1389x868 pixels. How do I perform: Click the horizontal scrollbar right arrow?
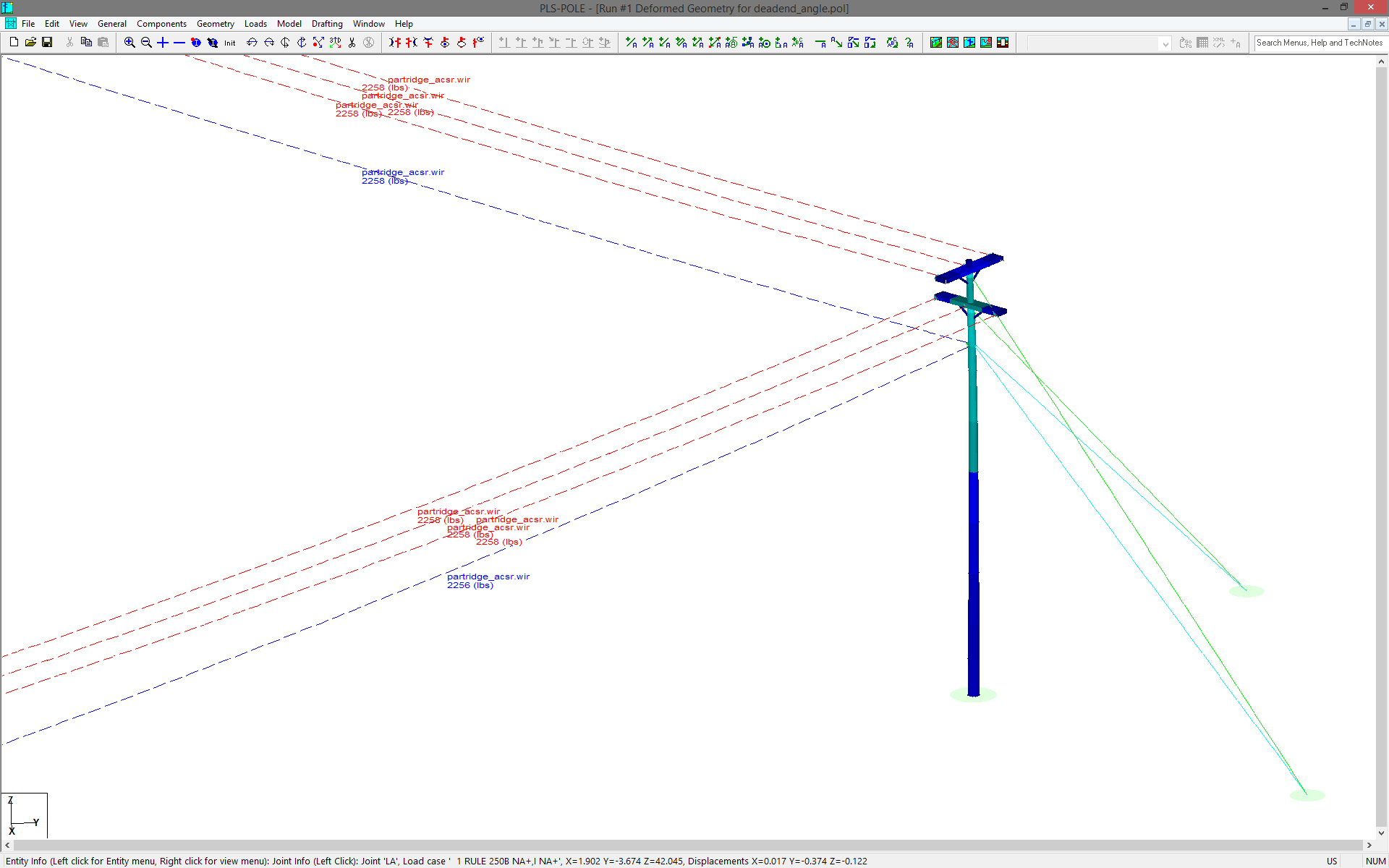tap(1369, 845)
